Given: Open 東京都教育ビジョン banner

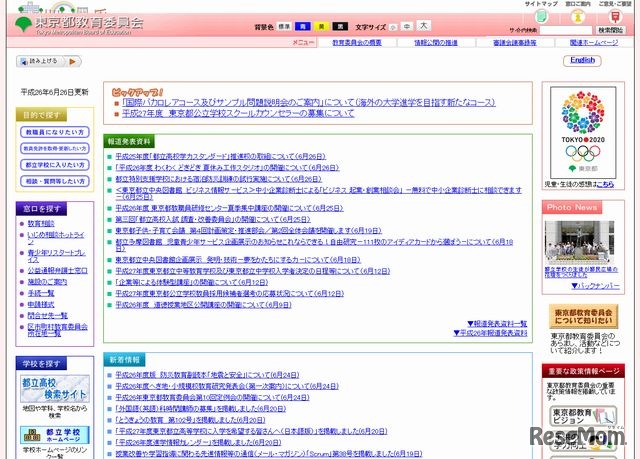Looking at the screenshot, I should tap(583, 417).
